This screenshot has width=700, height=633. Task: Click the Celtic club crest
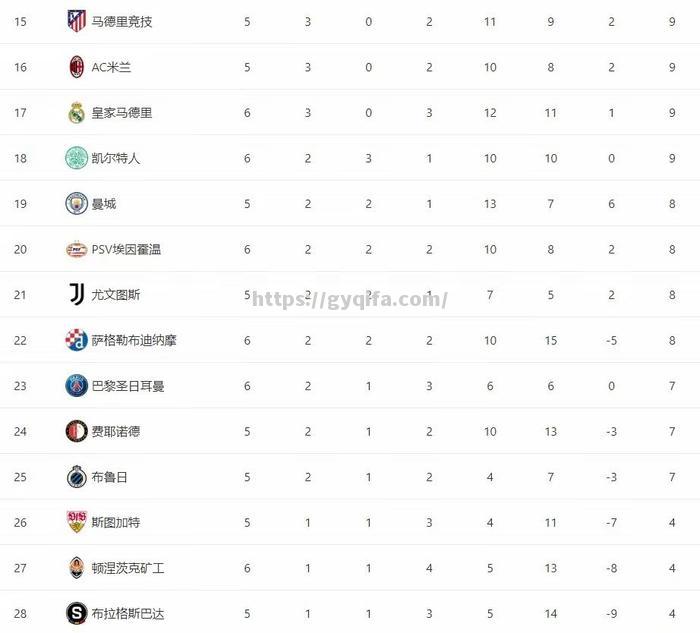(x=76, y=158)
